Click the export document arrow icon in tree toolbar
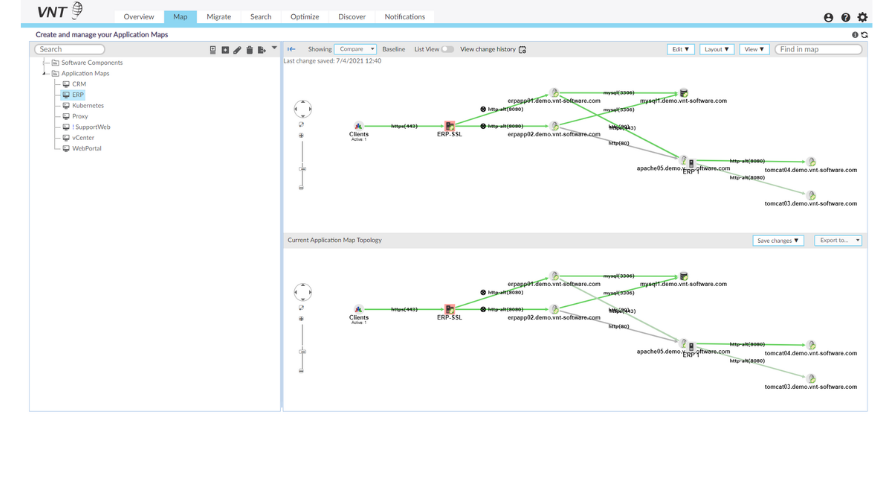 (x=262, y=50)
